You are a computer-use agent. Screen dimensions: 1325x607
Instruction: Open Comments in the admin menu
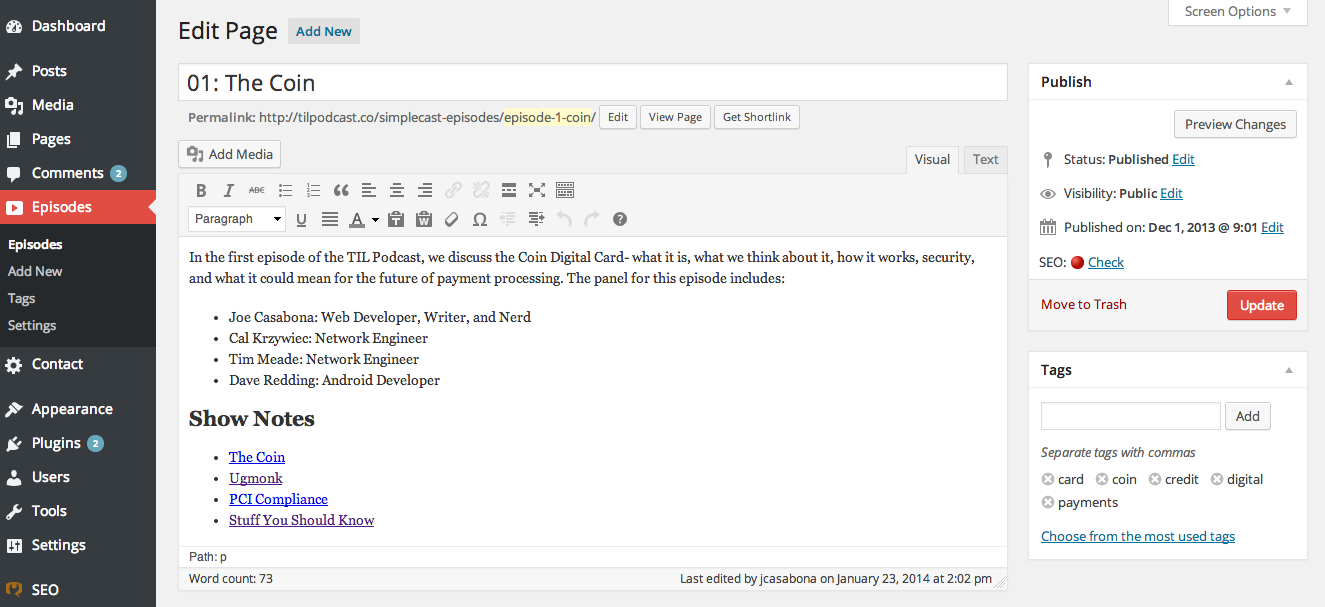tap(78, 173)
